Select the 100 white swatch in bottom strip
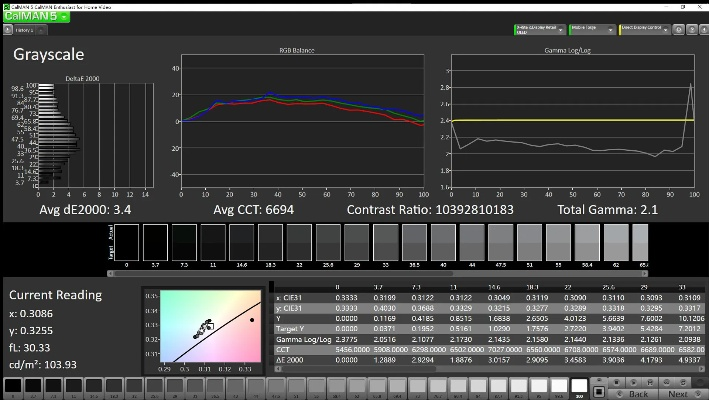Screen dimensions: 709x400 pyautogui.click(x=579, y=386)
